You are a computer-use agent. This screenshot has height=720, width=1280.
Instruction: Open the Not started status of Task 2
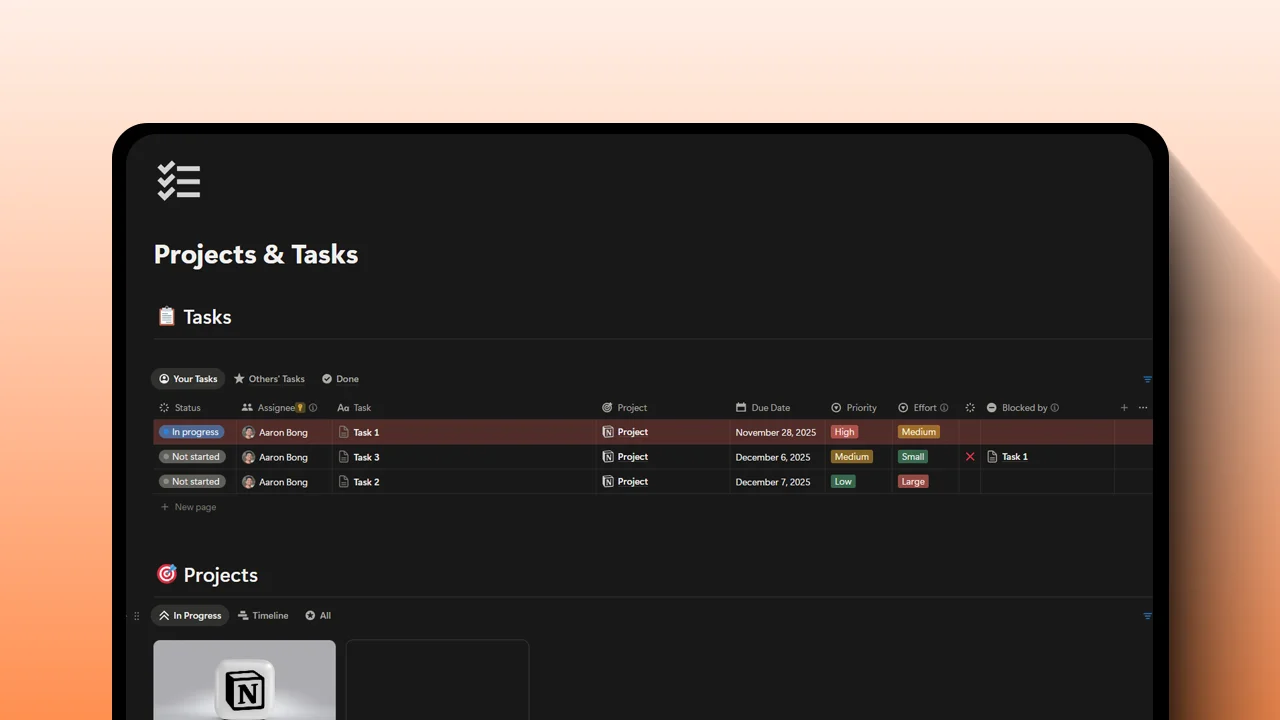pos(192,482)
